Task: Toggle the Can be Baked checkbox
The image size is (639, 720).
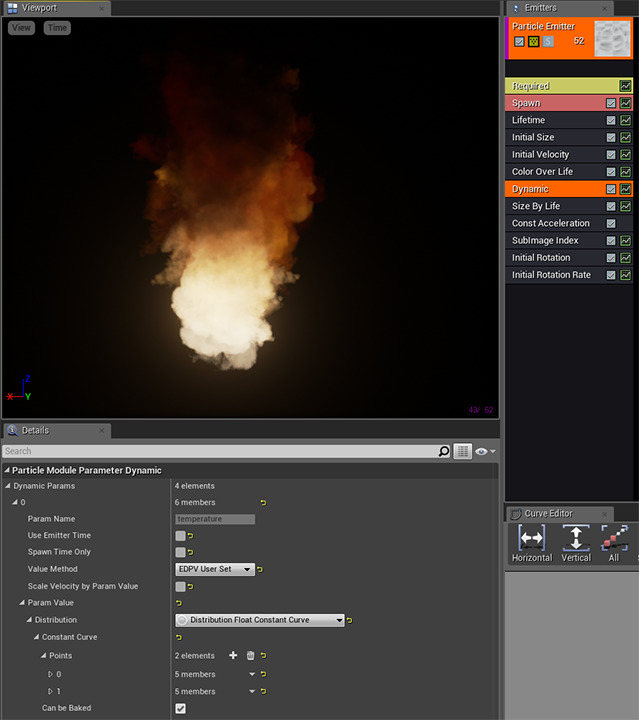Action: pyautogui.click(x=180, y=708)
